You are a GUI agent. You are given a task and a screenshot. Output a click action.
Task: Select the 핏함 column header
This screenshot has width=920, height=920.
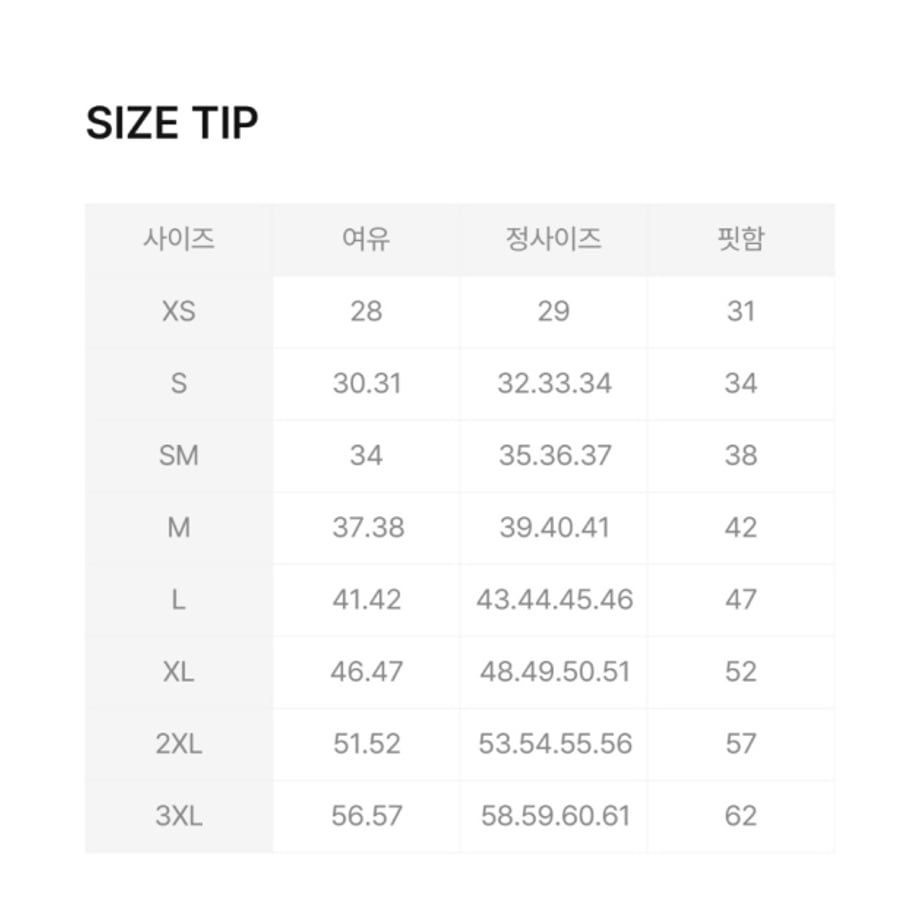pos(741,239)
